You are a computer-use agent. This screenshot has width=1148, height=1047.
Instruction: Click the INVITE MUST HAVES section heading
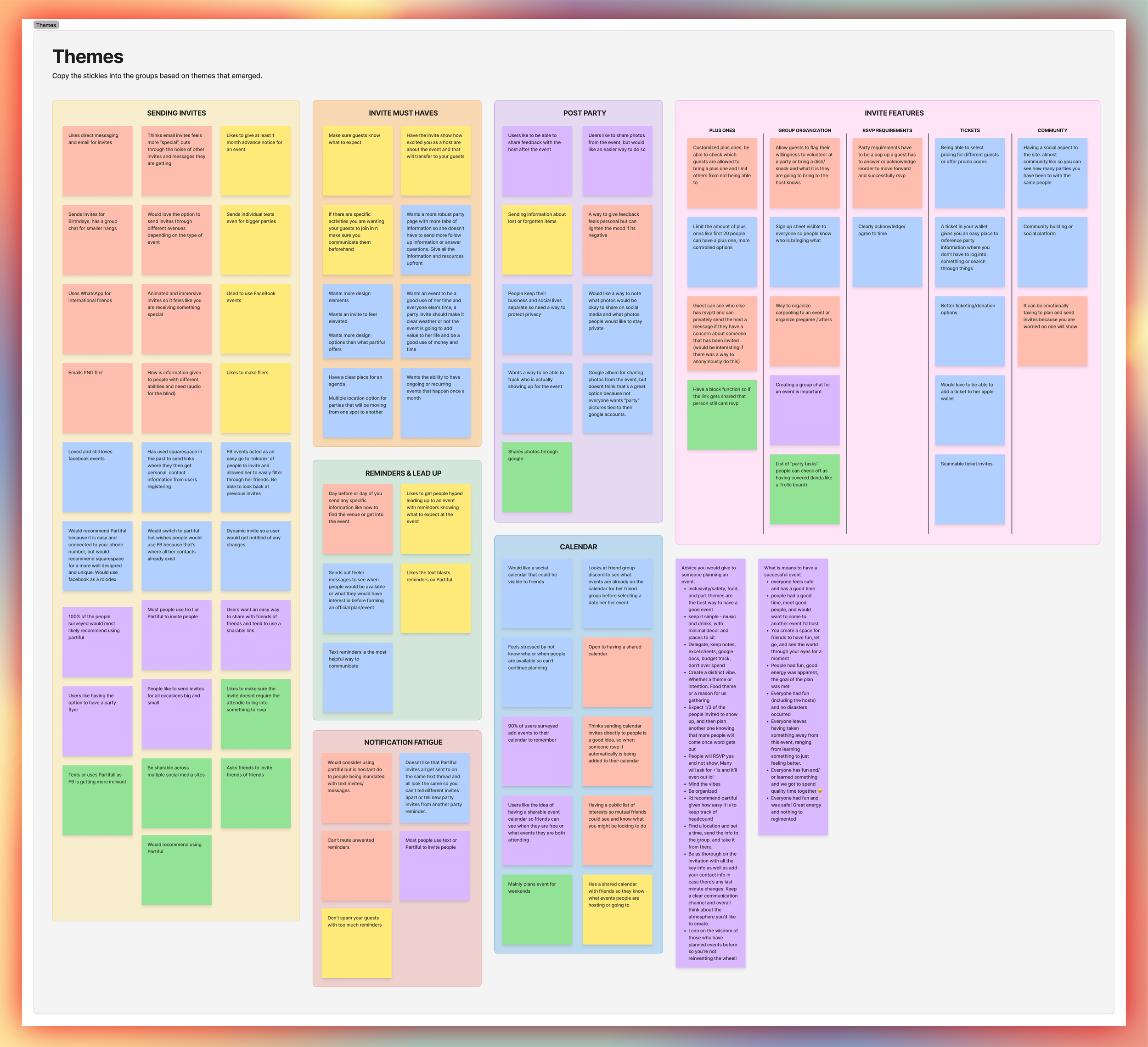(403, 113)
